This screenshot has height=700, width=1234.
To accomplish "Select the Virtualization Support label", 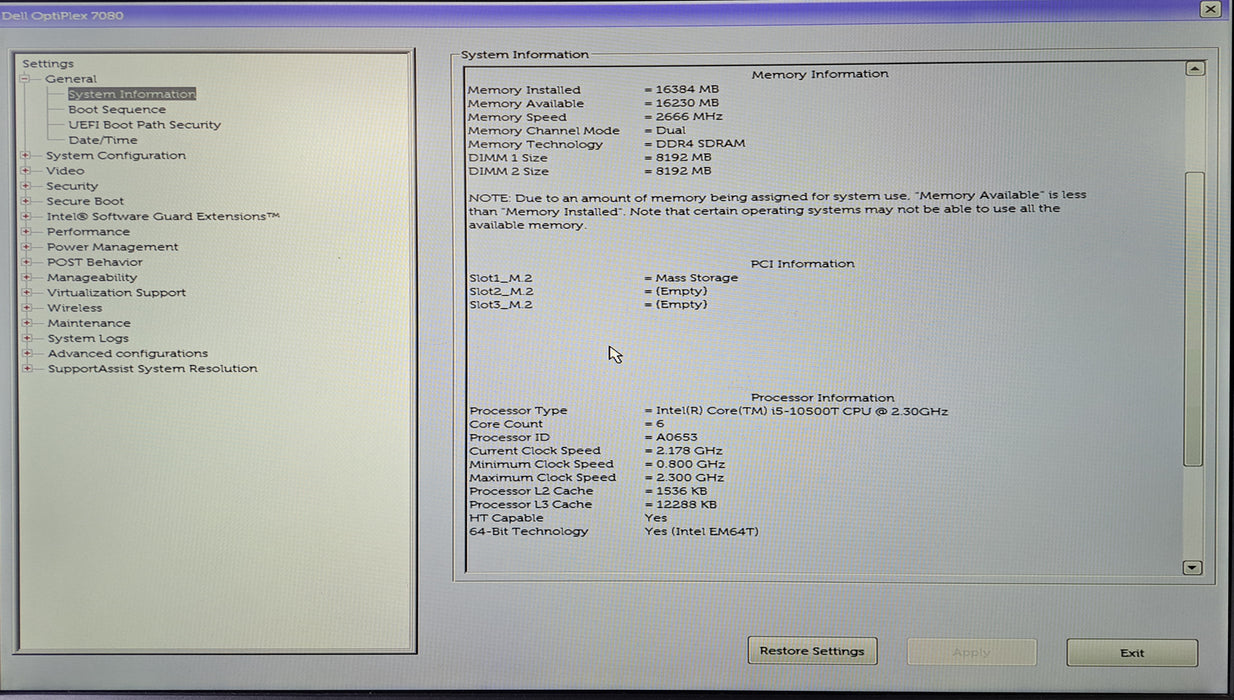I will (116, 293).
